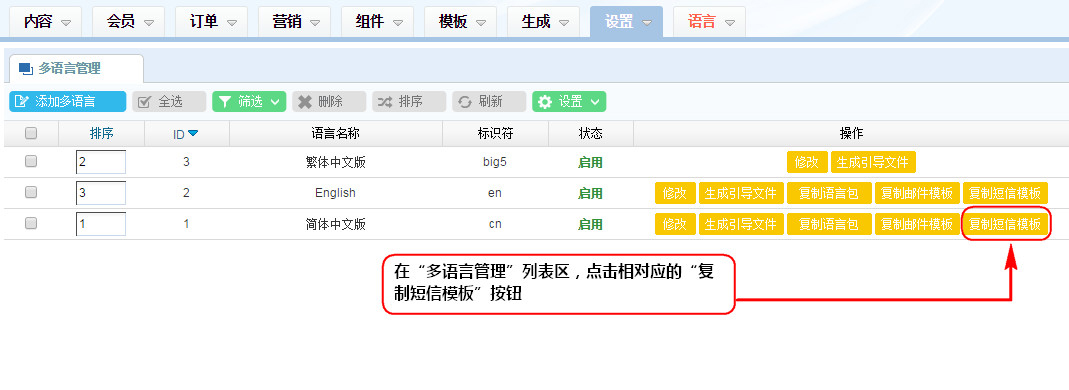Open the 会员 top menu

pos(128,22)
